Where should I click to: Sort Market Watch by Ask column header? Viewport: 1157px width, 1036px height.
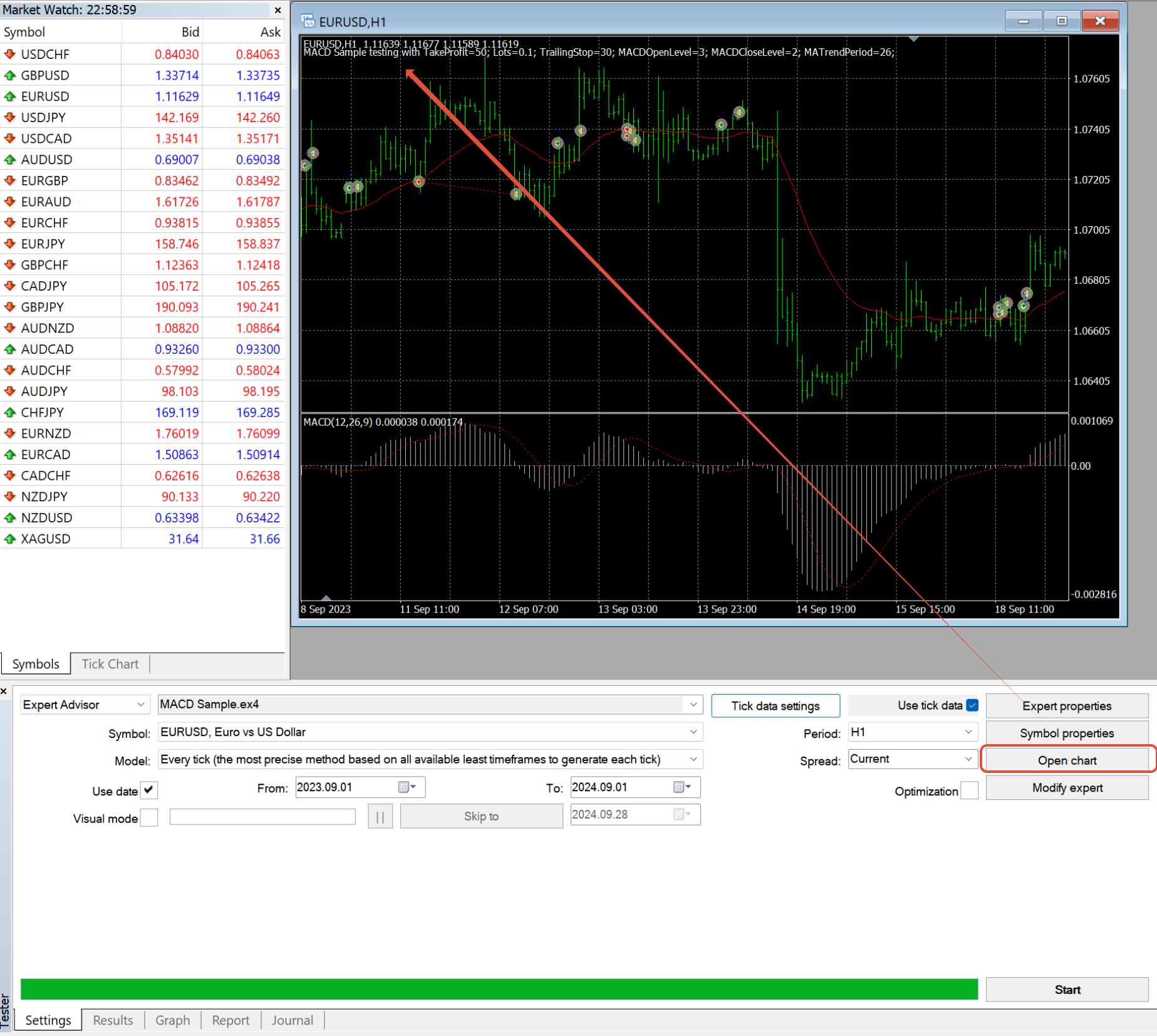[x=244, y=32]
